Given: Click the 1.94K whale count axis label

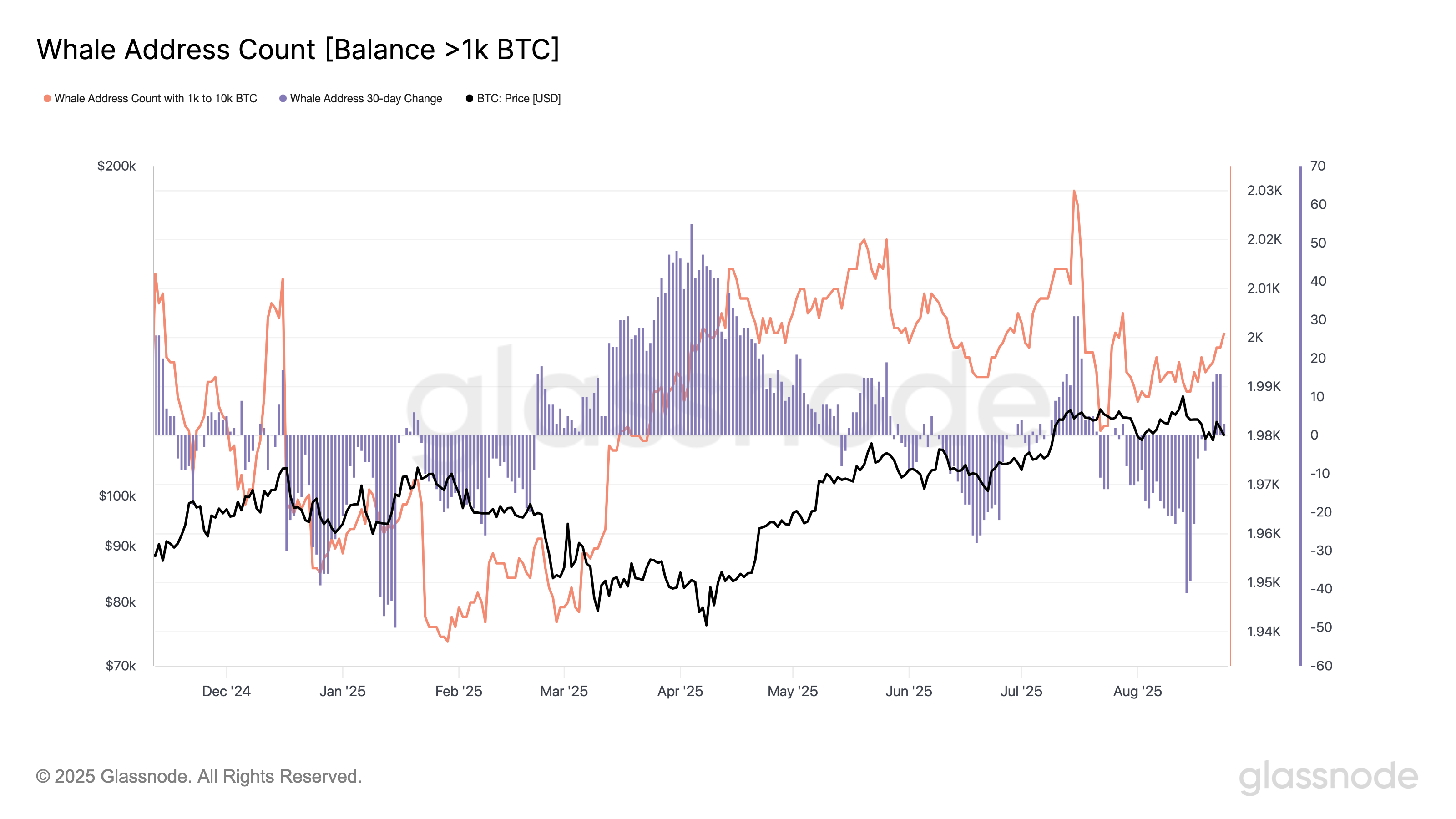Looking at the screenshot, I should coord(1264,632).
